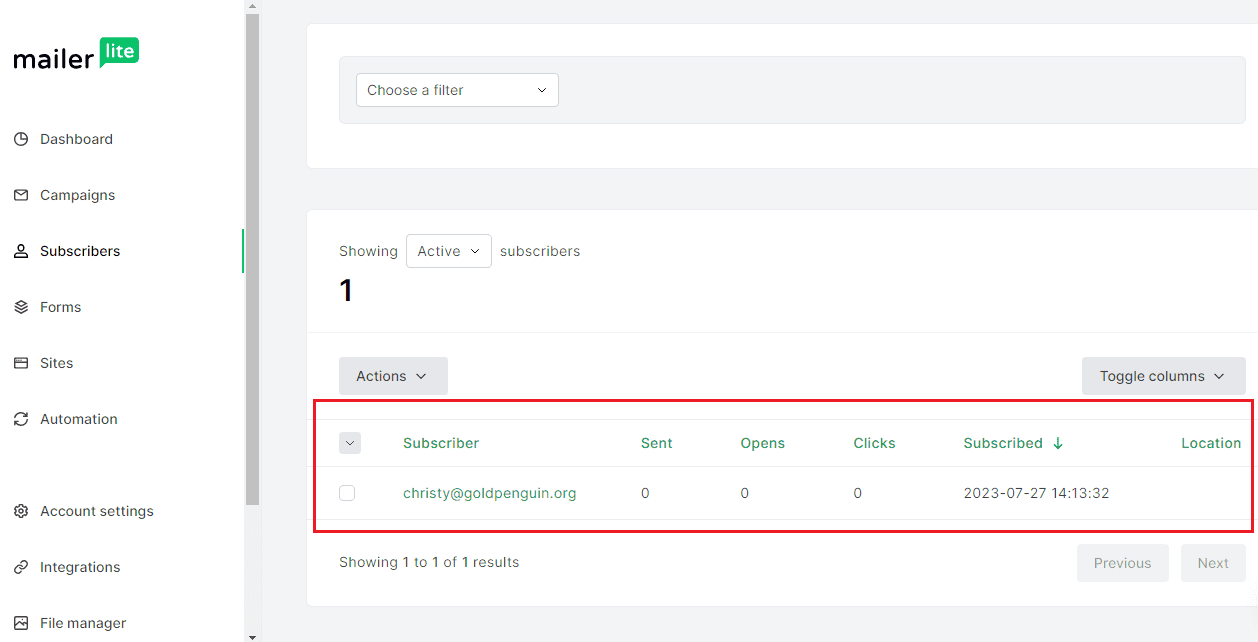Click the Integrations link chain icon

(21, 567)
